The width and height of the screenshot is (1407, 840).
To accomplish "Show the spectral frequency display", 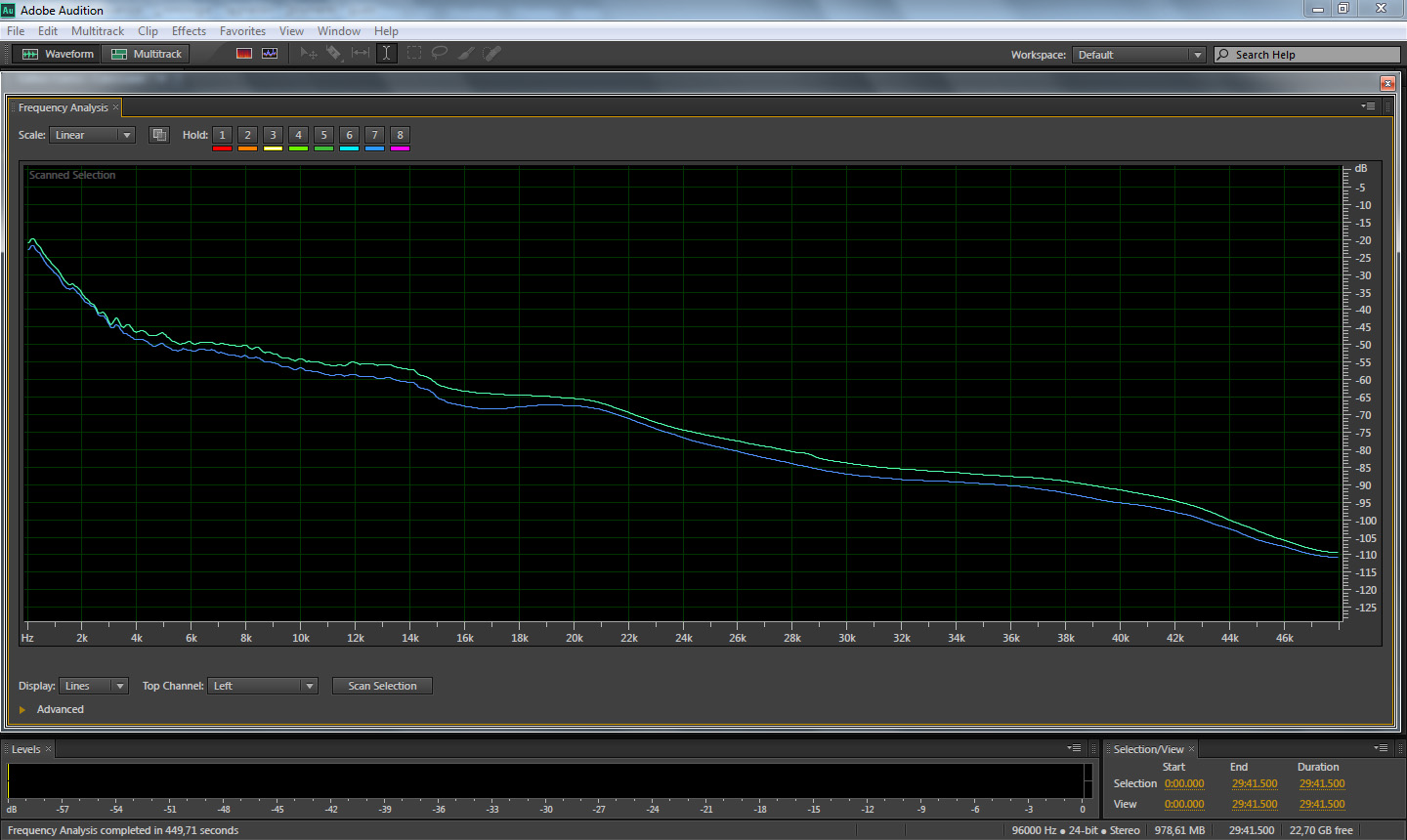I will (244, 54).
